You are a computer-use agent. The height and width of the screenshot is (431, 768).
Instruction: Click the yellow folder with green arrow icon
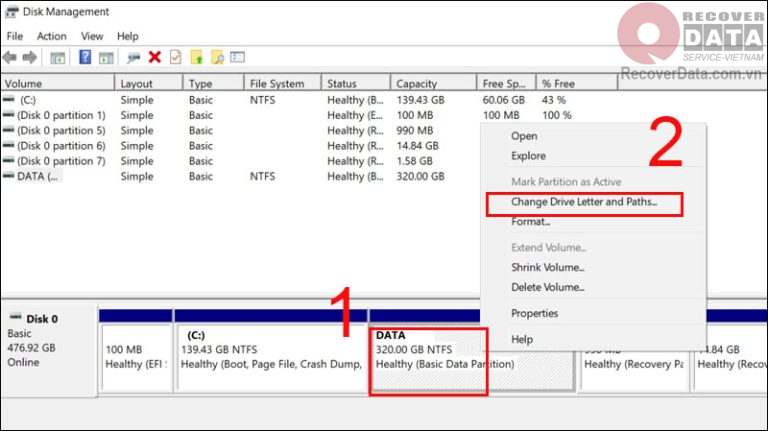pyautogui.click(x=198, y=57)
